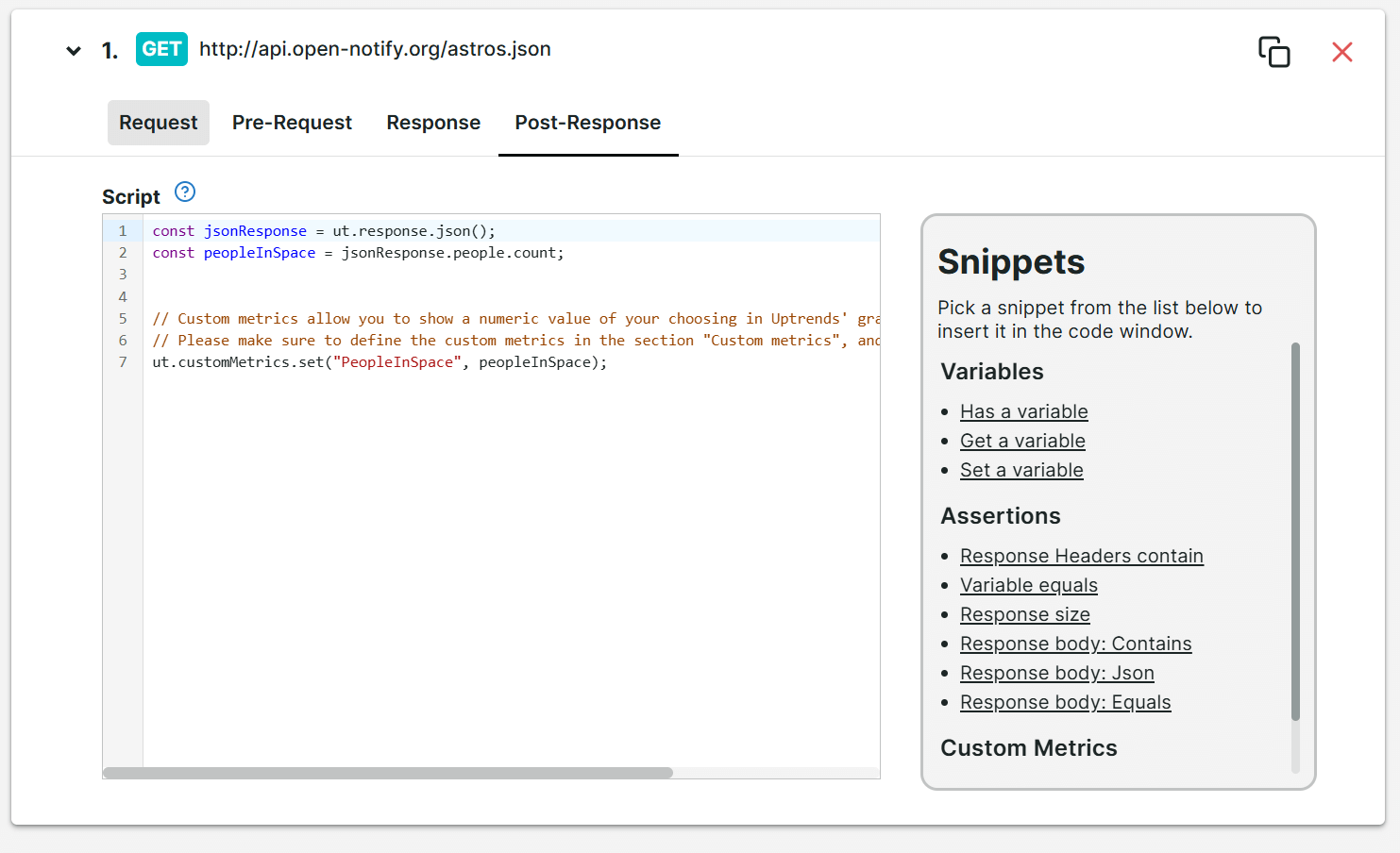Insert 'Response Headers contain' assertion snippet
This screenshot has width=1400, height=853.
click(1082, 556)
